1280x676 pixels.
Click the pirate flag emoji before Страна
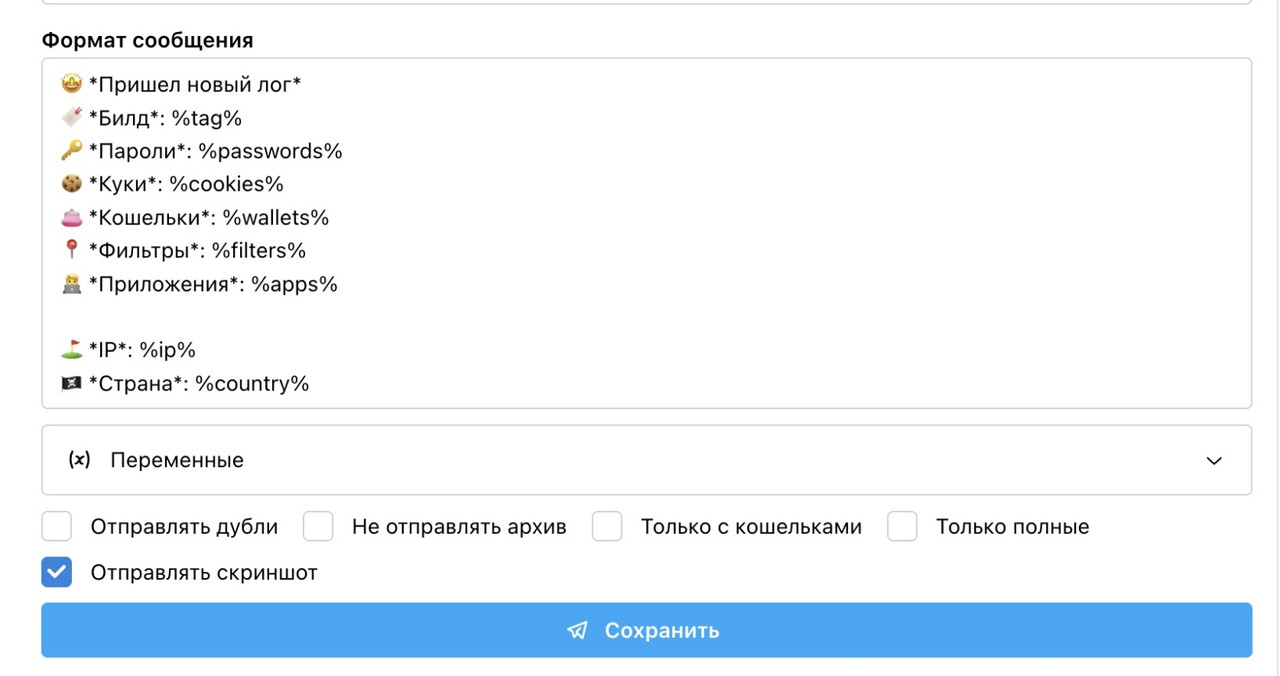(71, 383)
